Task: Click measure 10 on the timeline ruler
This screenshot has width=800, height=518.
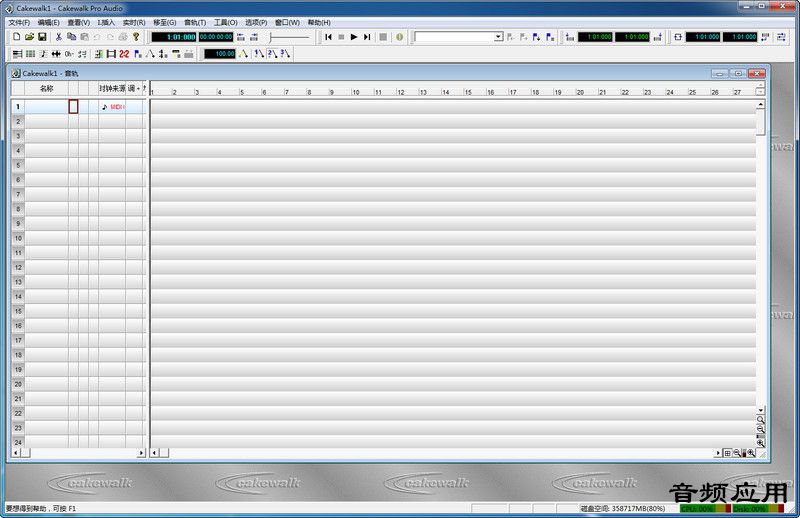Action: (x=356, y=92)
